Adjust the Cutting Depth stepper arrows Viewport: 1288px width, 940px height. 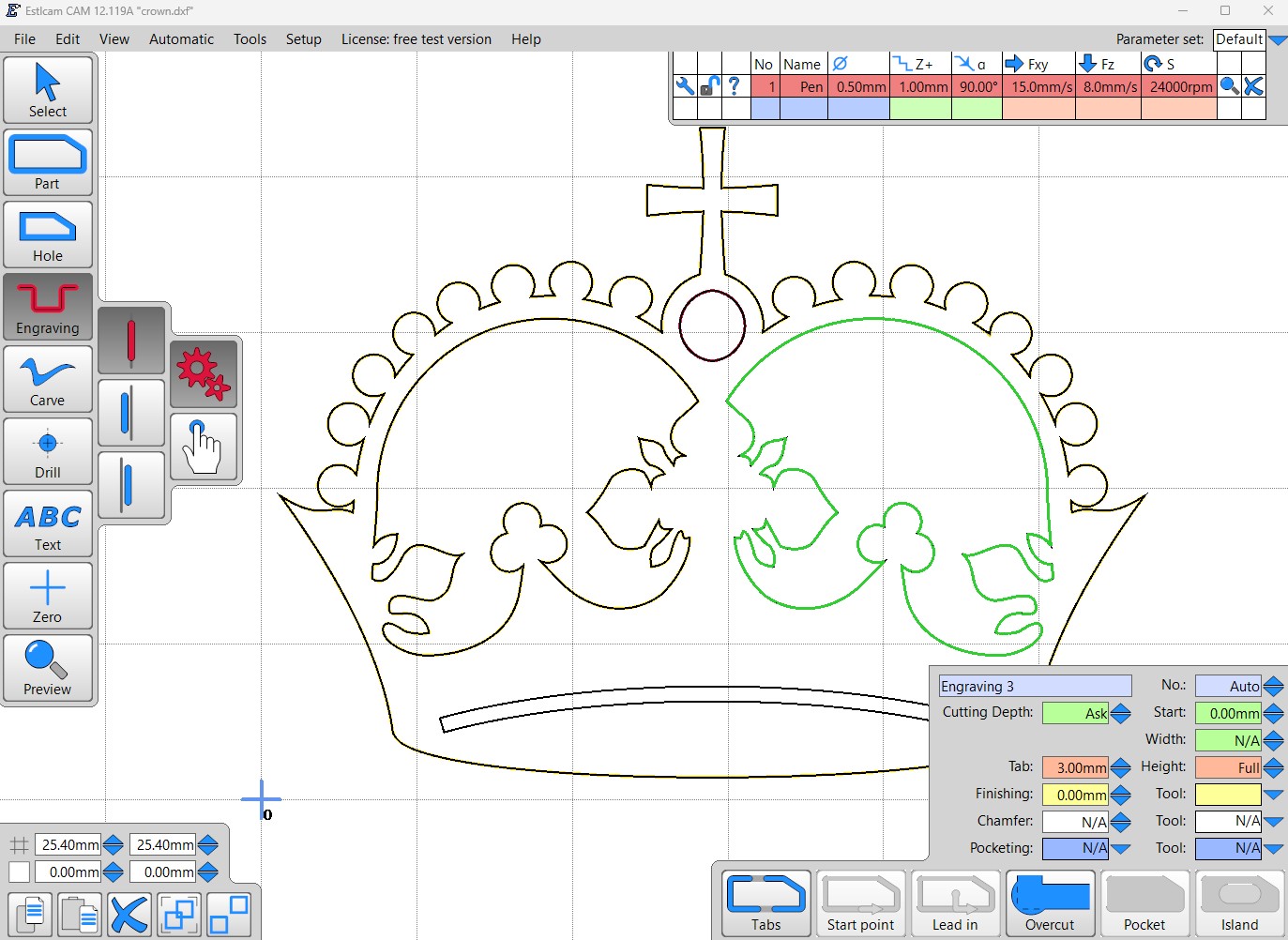pos(1120,714)
